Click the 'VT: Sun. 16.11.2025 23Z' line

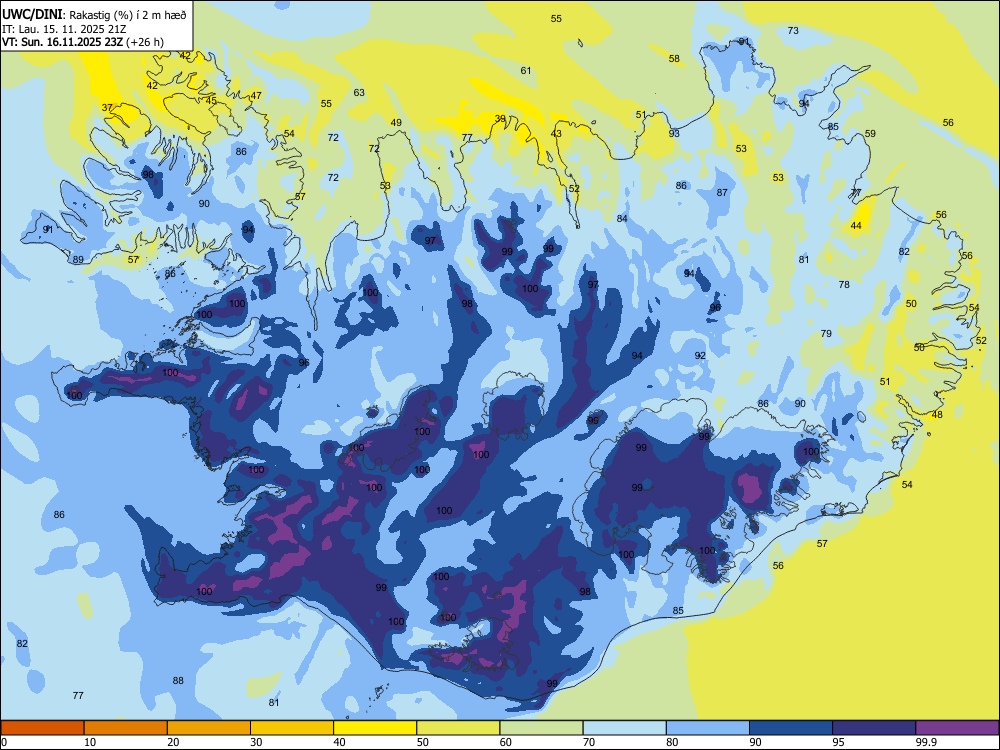coord(63,42)
